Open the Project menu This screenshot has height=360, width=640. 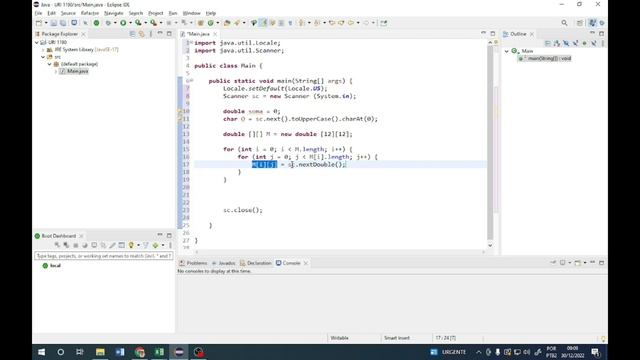156,13
